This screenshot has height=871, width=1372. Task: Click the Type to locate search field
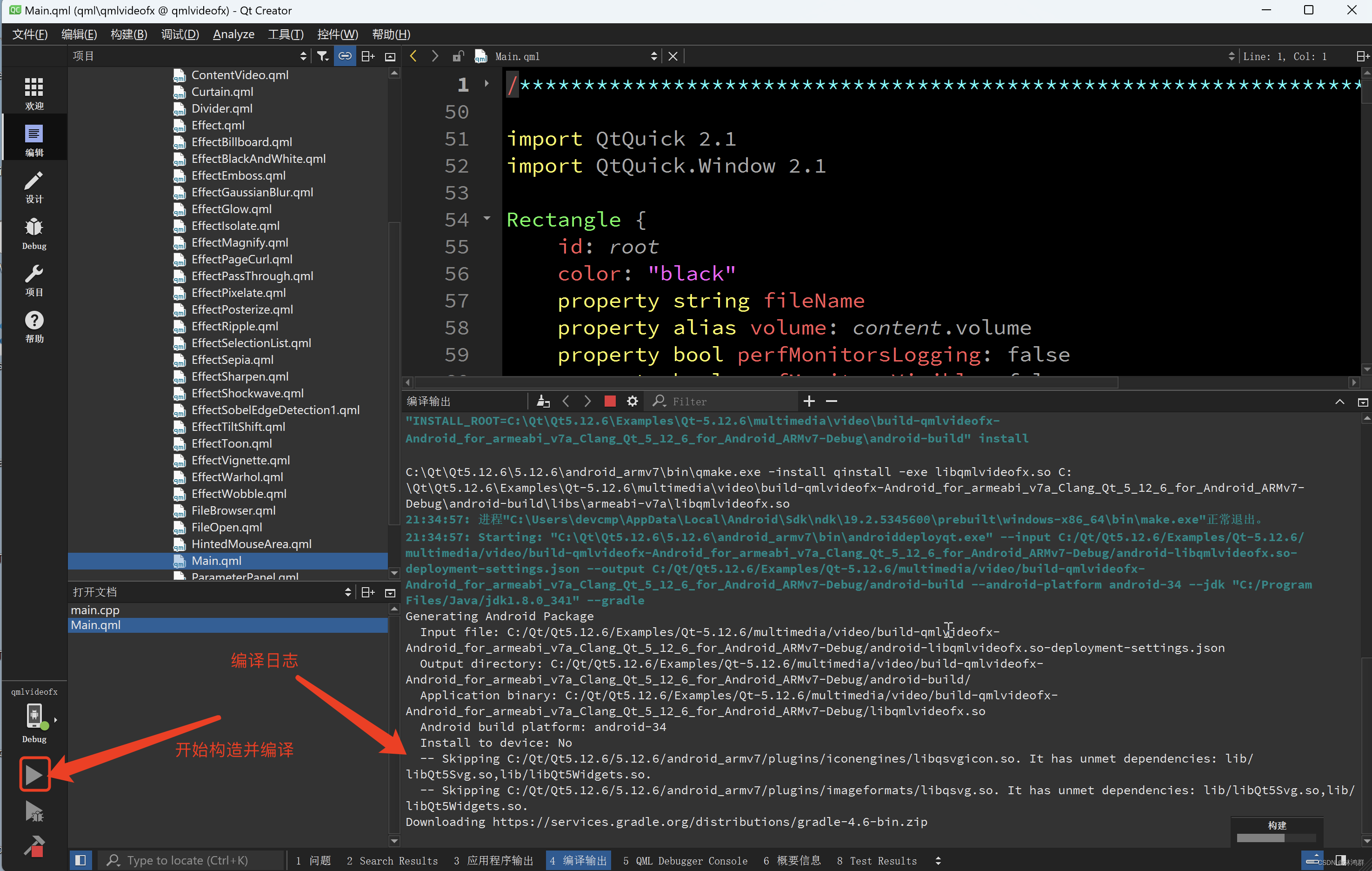click(x=191, y=860)
